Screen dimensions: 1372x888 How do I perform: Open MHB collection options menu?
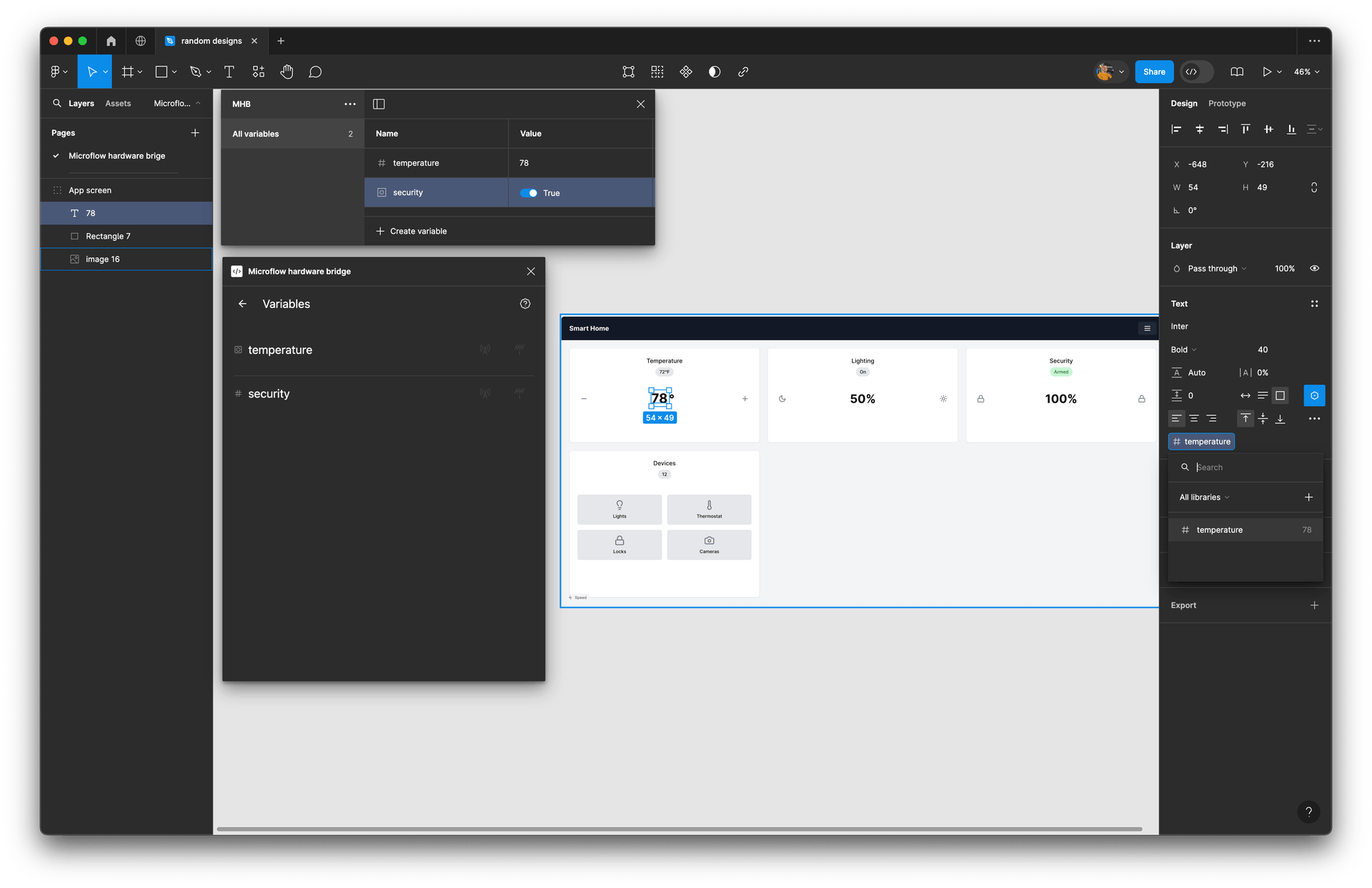tap(350, 104)
